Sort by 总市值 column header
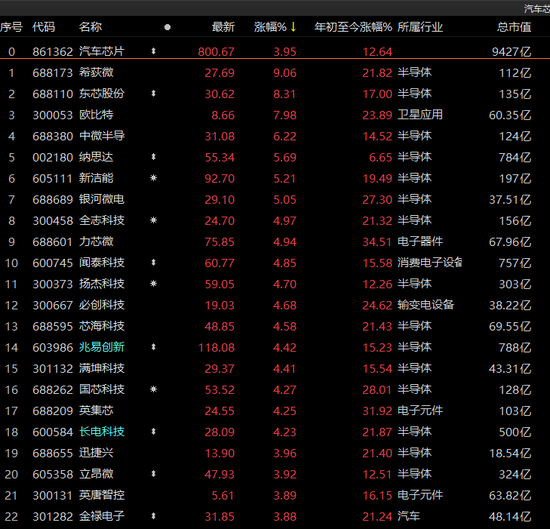The width and height of the screenshot is (550, 529). click(514, 27)
